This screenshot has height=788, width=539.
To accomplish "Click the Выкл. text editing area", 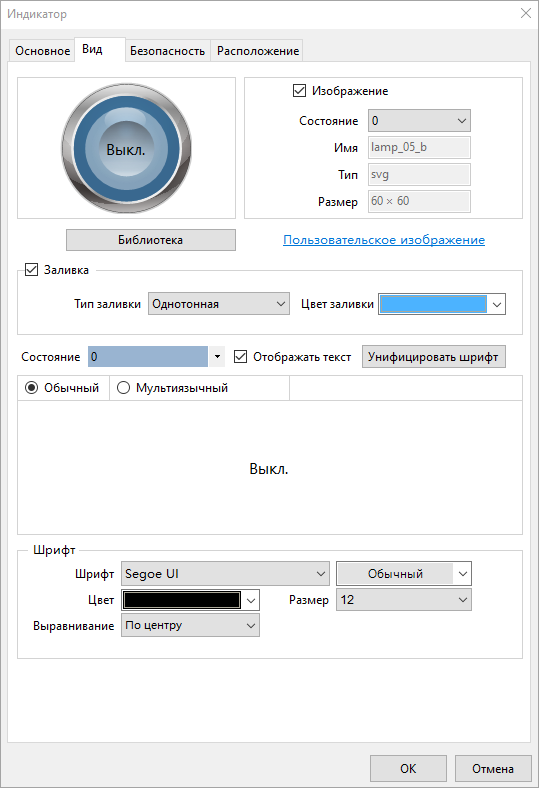I will (270, 467).
